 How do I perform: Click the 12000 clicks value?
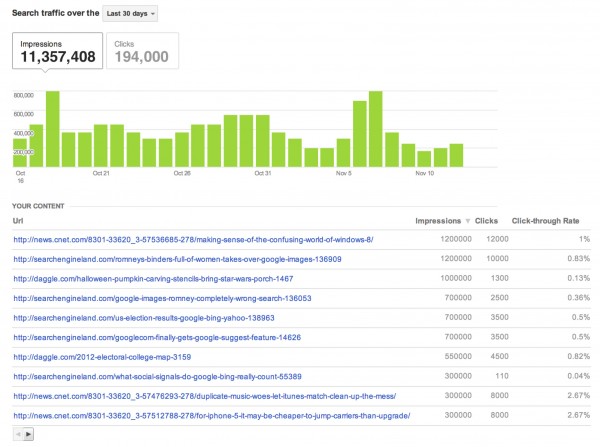click(497, 239)
